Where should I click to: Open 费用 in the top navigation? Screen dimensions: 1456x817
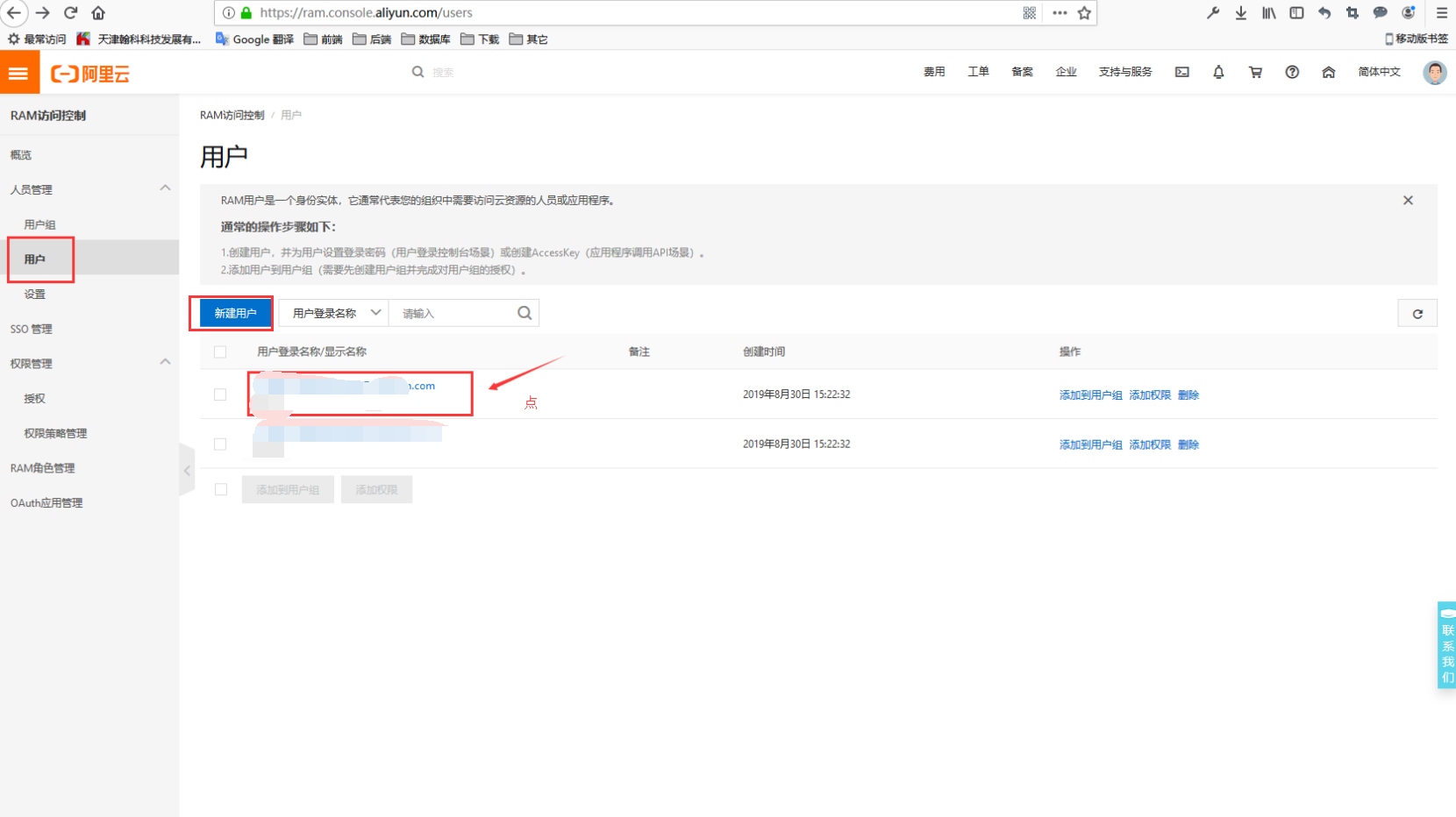click(x=934, y=72)
